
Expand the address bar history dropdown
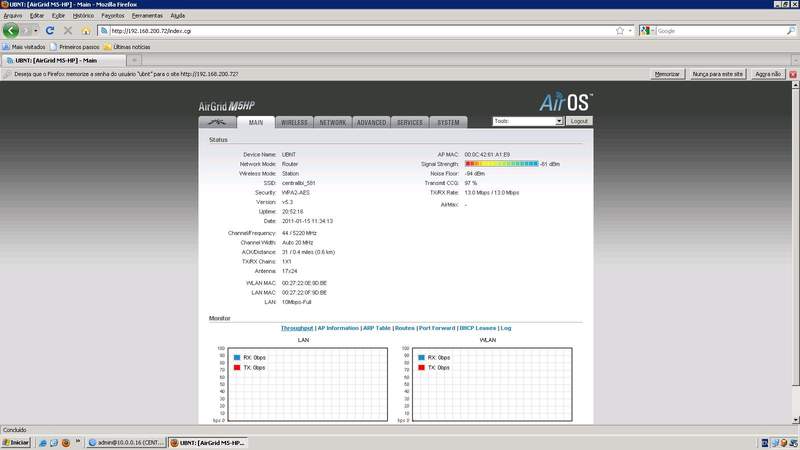[x=630, y=31]
